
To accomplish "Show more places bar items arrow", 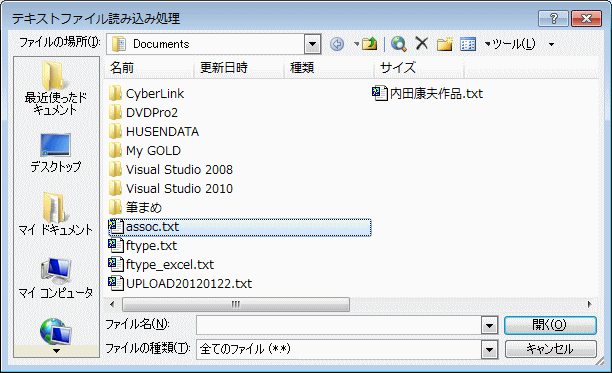I will tap(56, 351).
